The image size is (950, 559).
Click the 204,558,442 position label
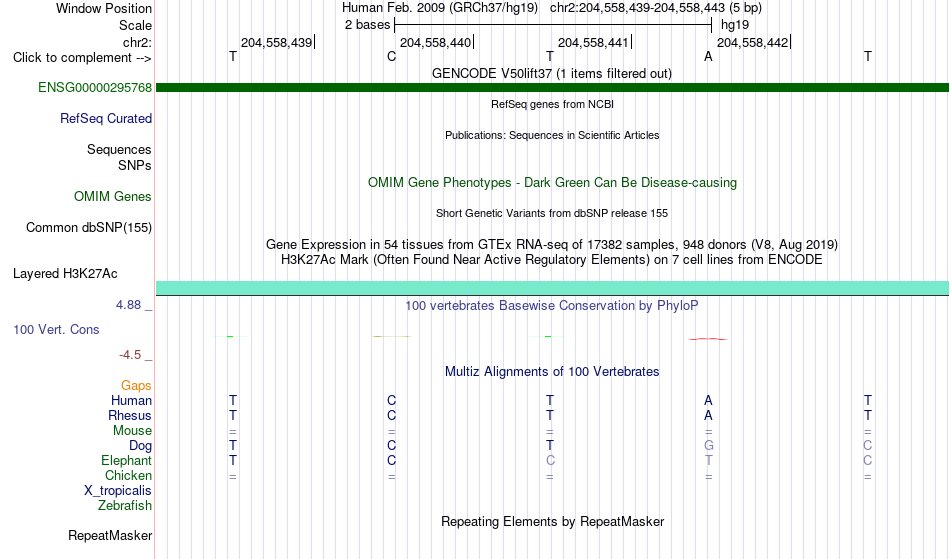coord(753,43)
